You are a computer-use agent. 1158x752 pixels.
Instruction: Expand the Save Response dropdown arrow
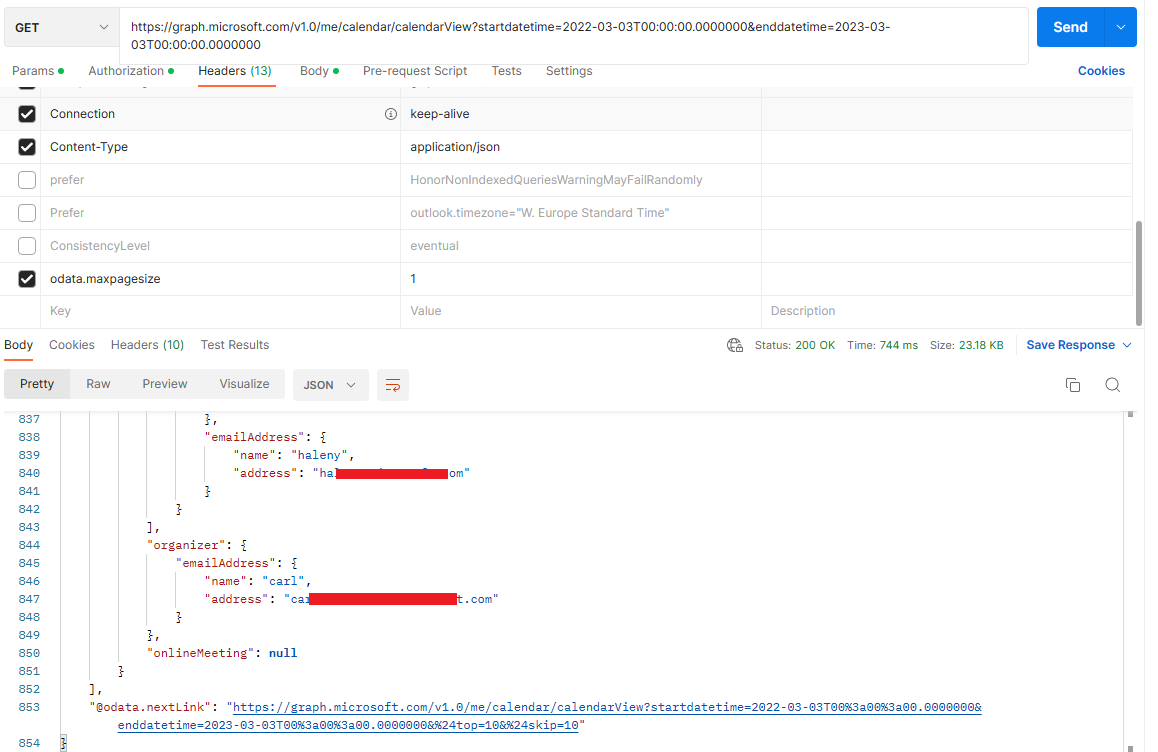pyautogui.click(x=1127, y=345)
